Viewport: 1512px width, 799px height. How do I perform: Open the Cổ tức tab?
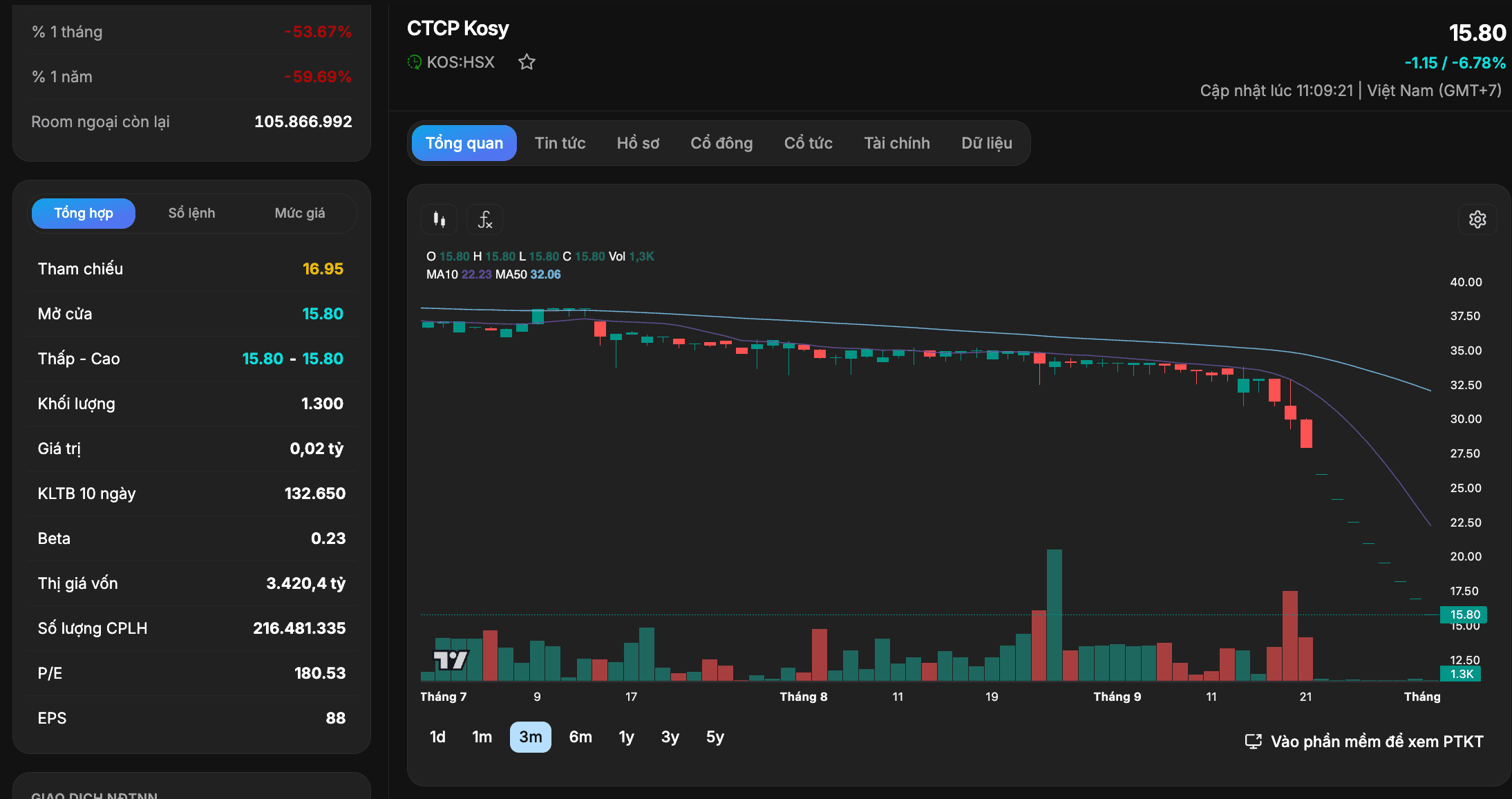coord(809,143)
